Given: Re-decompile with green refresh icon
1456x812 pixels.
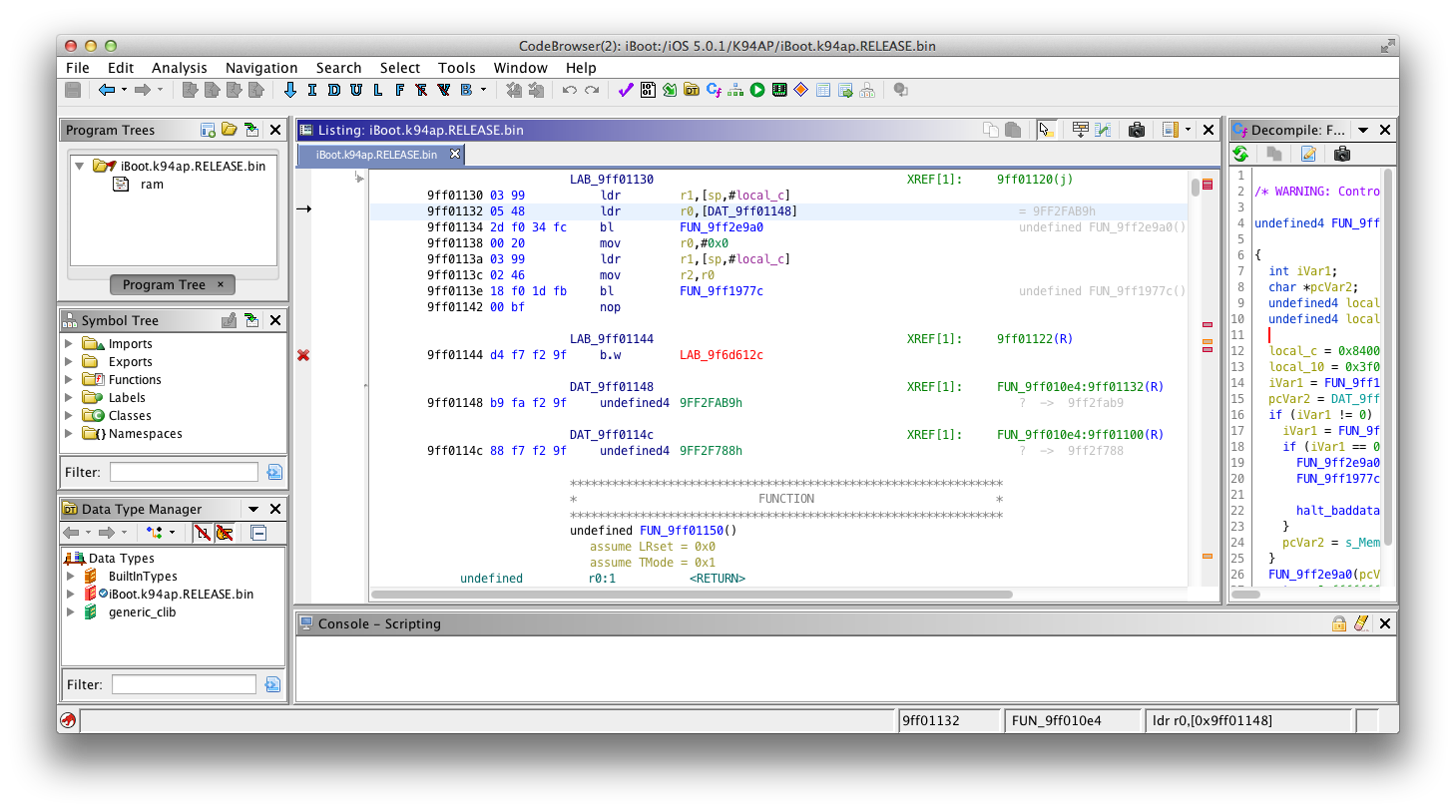Looking at the screenshot, I should pos(1240,154).
